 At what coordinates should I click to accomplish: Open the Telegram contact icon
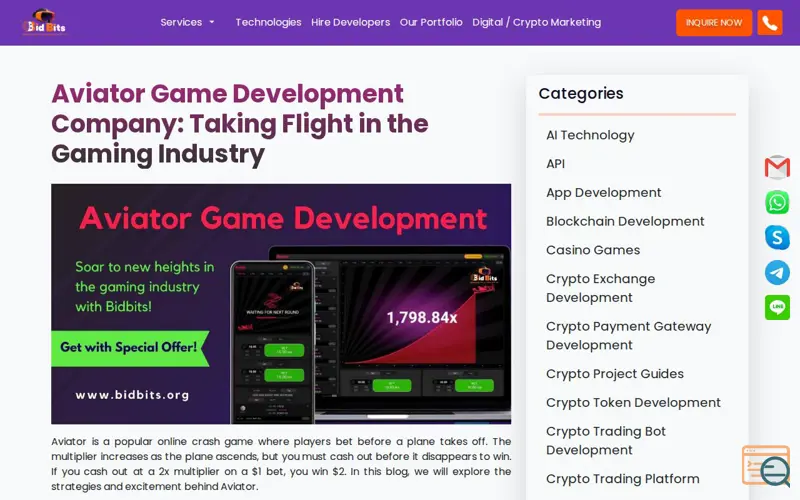pos(777,272)
